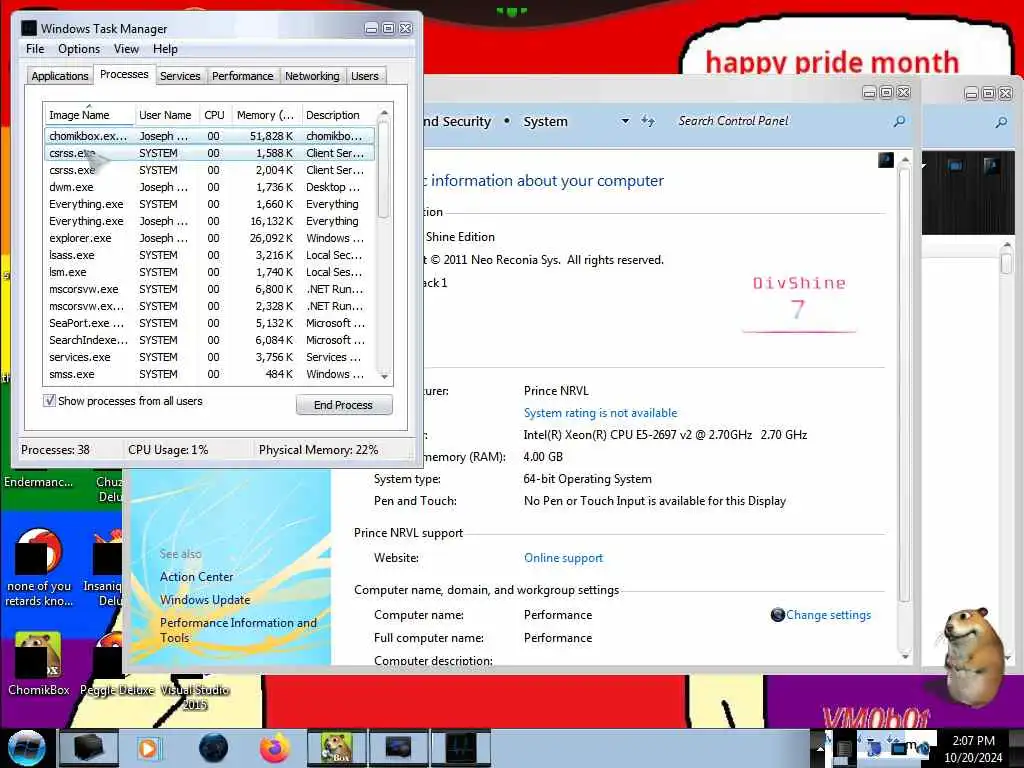Open ChomikBox hamster icon on the taskbar
Image resolution: width=1024 pixels, height=768 pixels.
pos(336,748)
